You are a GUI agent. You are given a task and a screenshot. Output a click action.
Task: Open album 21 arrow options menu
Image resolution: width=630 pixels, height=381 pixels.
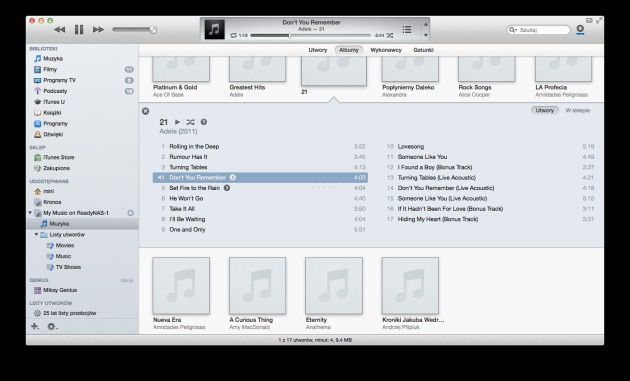click(x=204, y=122)
